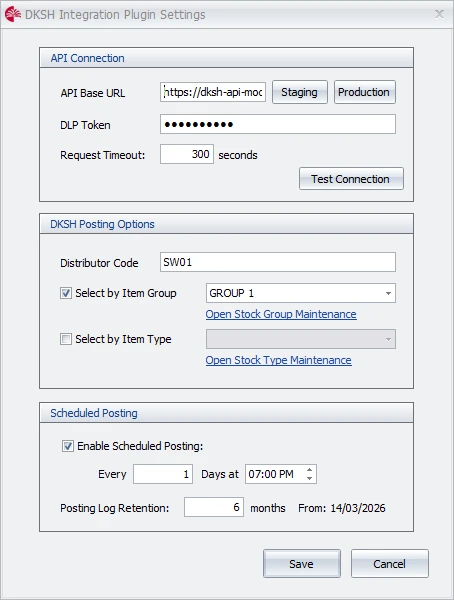Screen dimensions: 454x600
Task: Click the disabled Item Type dropdown
Action: tap(301, 339)
